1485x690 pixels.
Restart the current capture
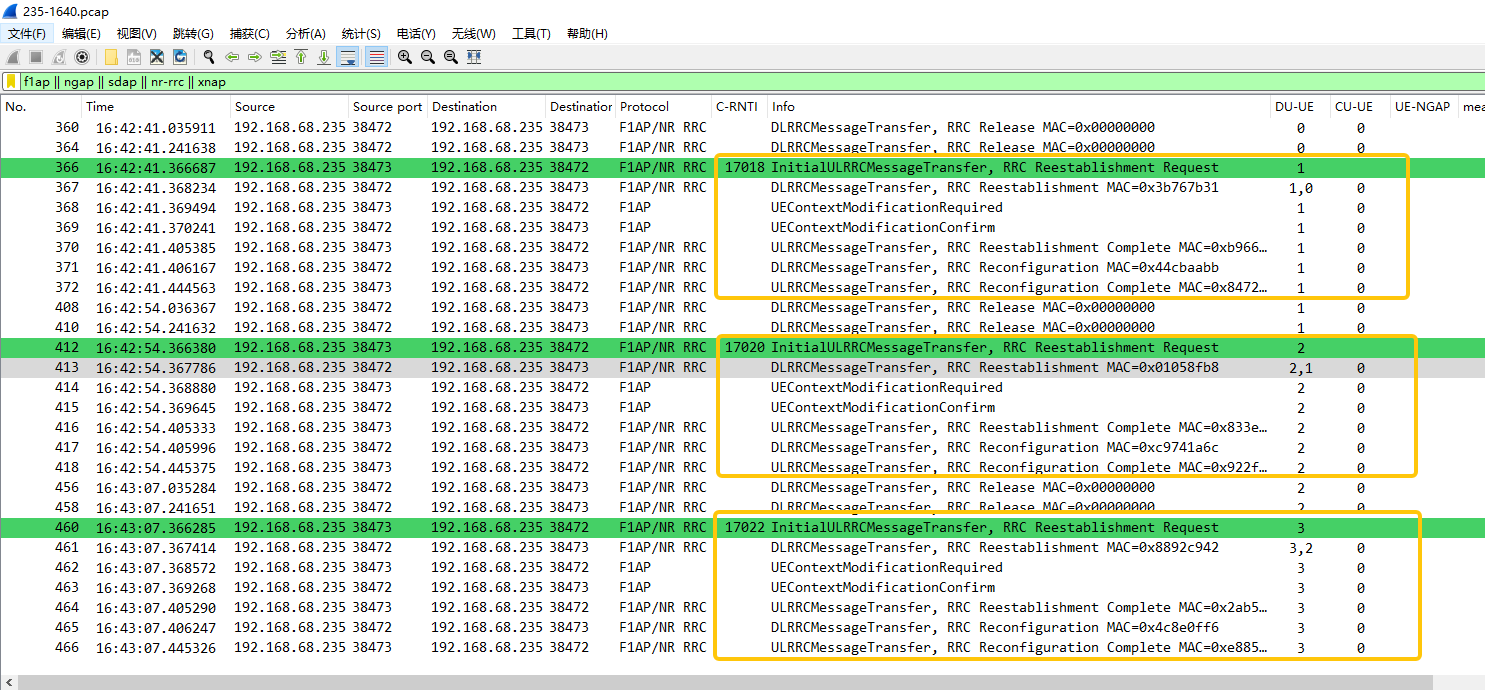point(59,57)
